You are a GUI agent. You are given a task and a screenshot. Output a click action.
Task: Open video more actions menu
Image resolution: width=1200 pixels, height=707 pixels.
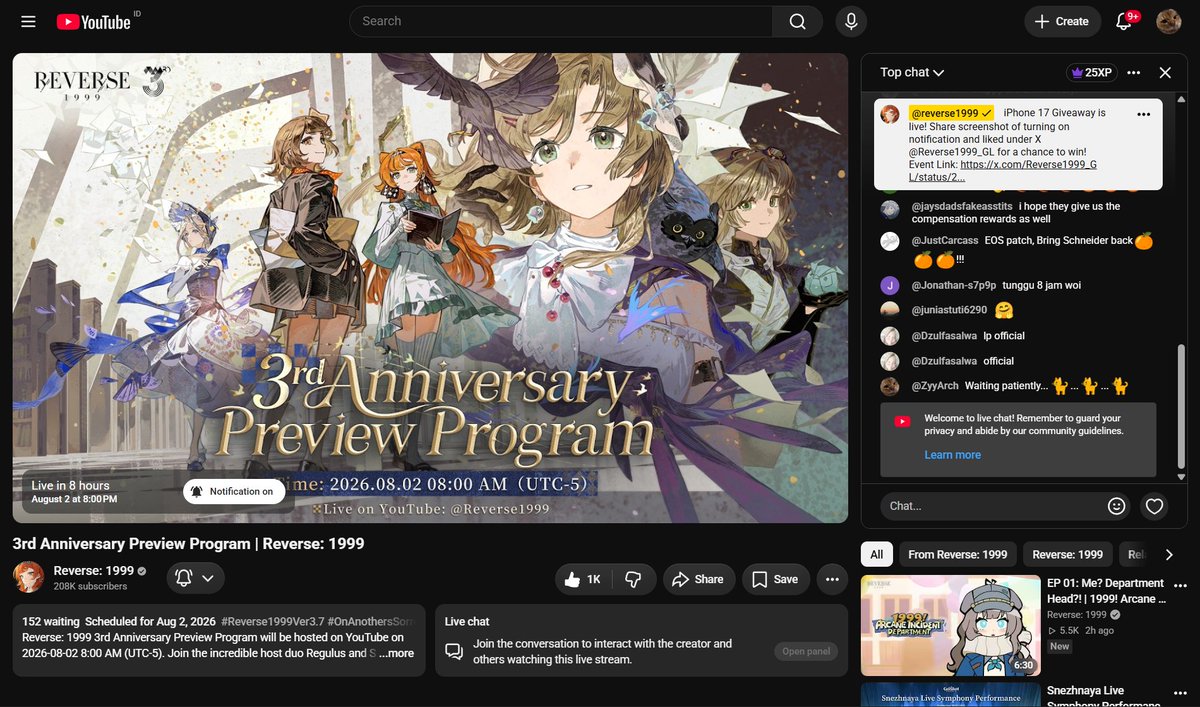pos(832,579)
